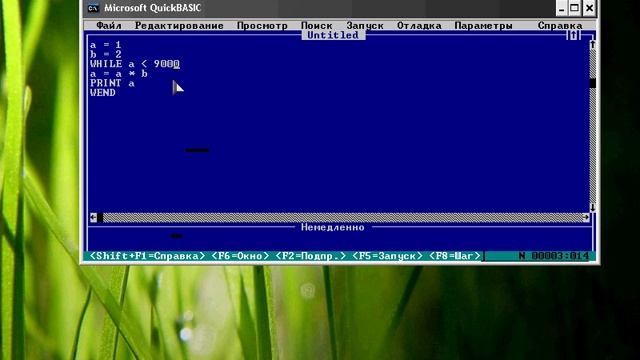The width and height of the screenshot is (640, 360).
Task: Maximize the Microsoft QuickBASIC window
Action: pos(575,8)
